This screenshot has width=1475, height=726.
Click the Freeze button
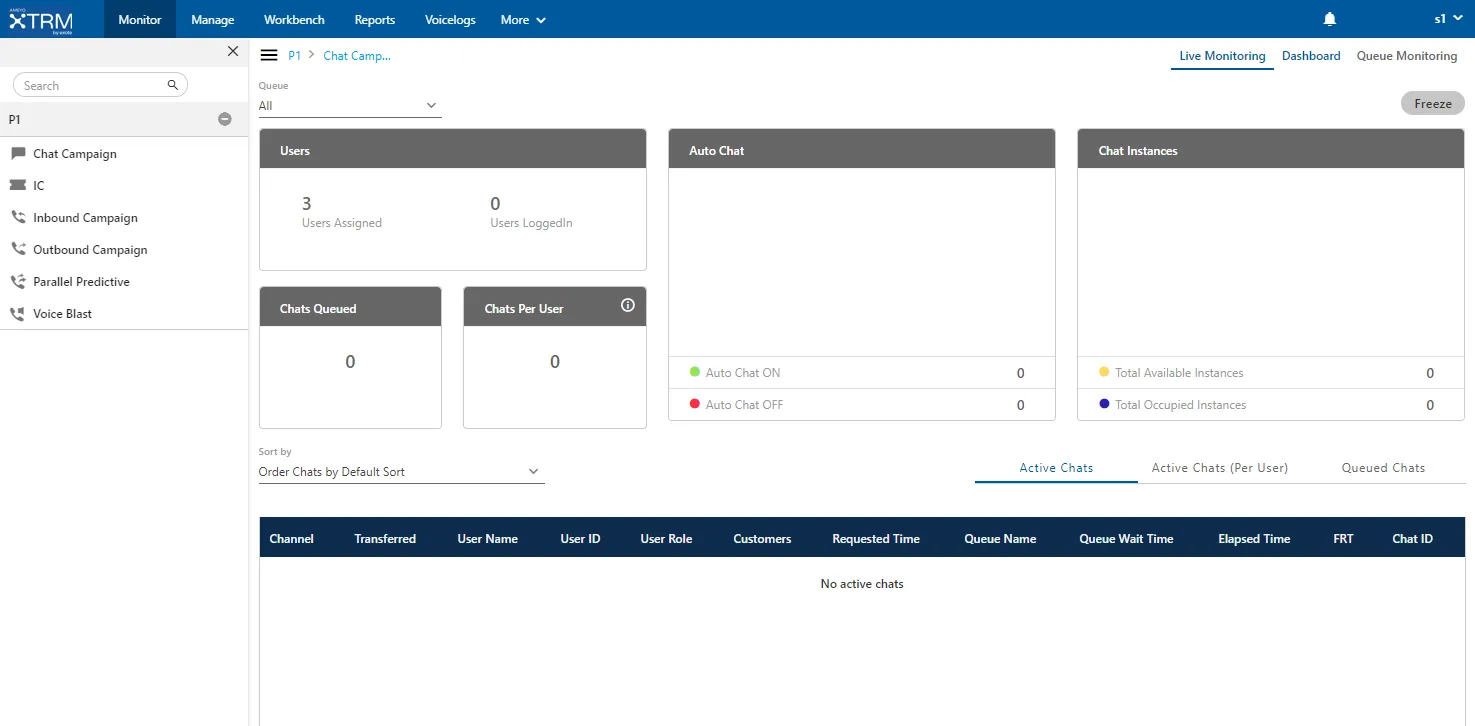(1433, 103)
